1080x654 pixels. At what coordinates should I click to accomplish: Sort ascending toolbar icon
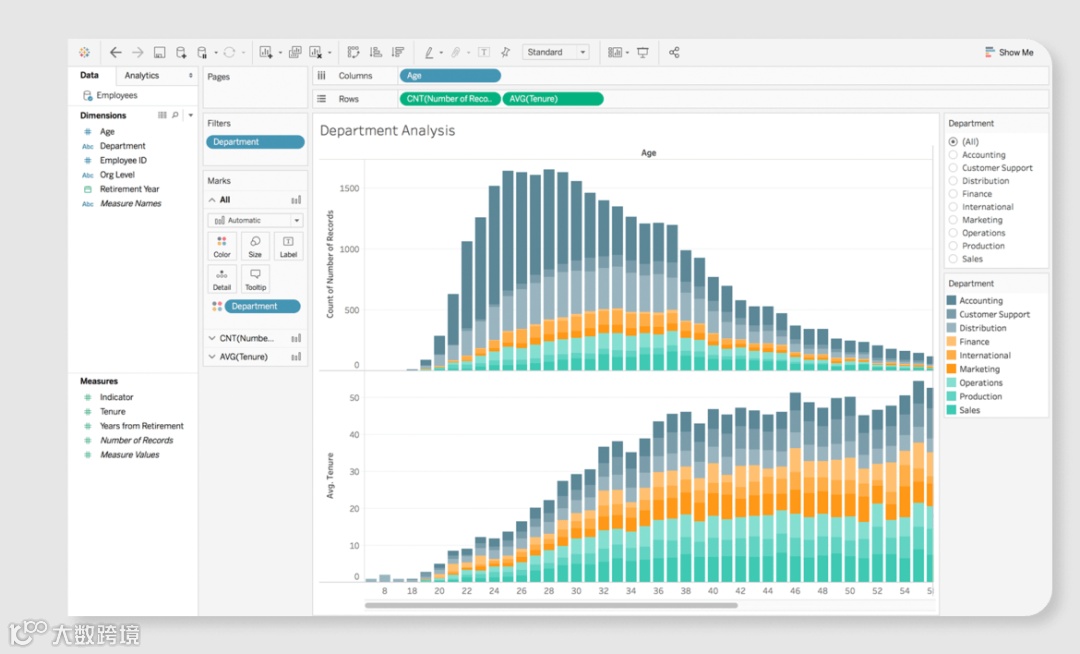375,52
